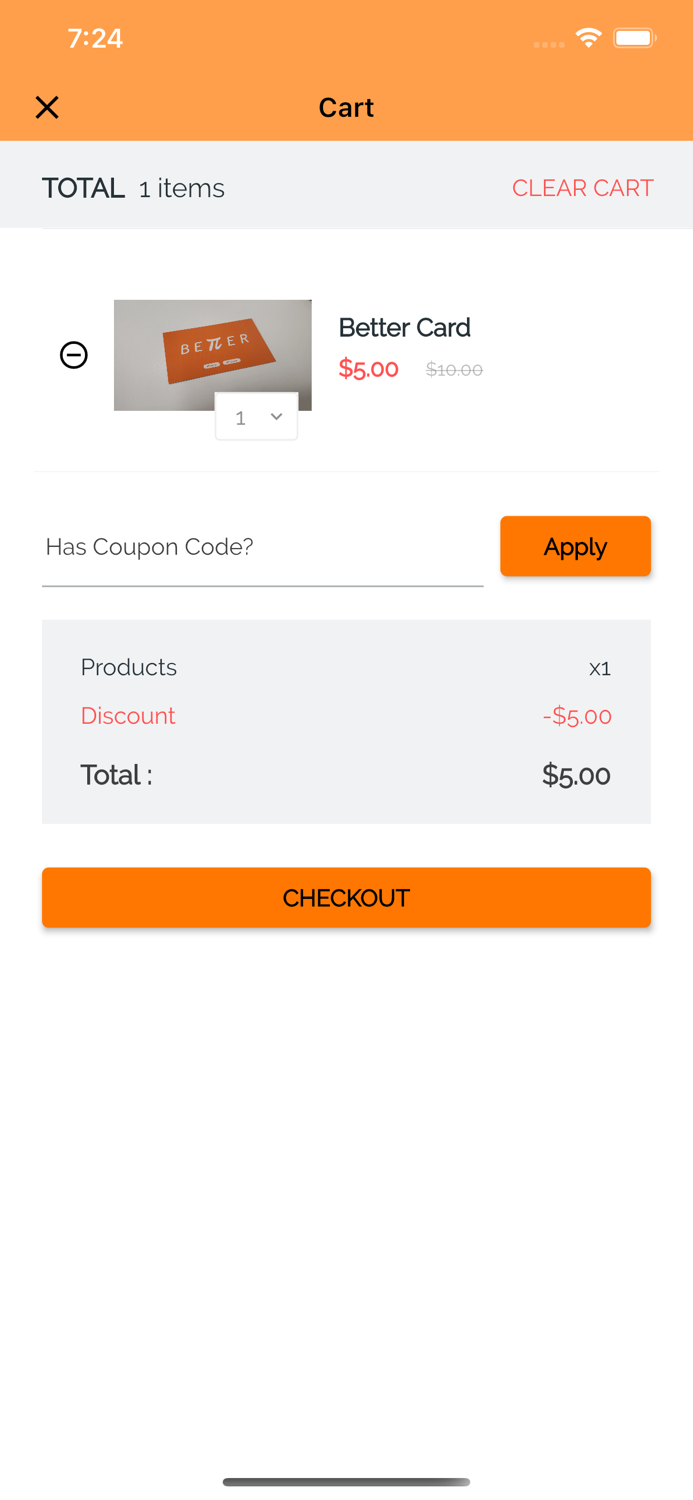
Task: Close the Cart screen with the X icon
Action: [x=47, y=107]
